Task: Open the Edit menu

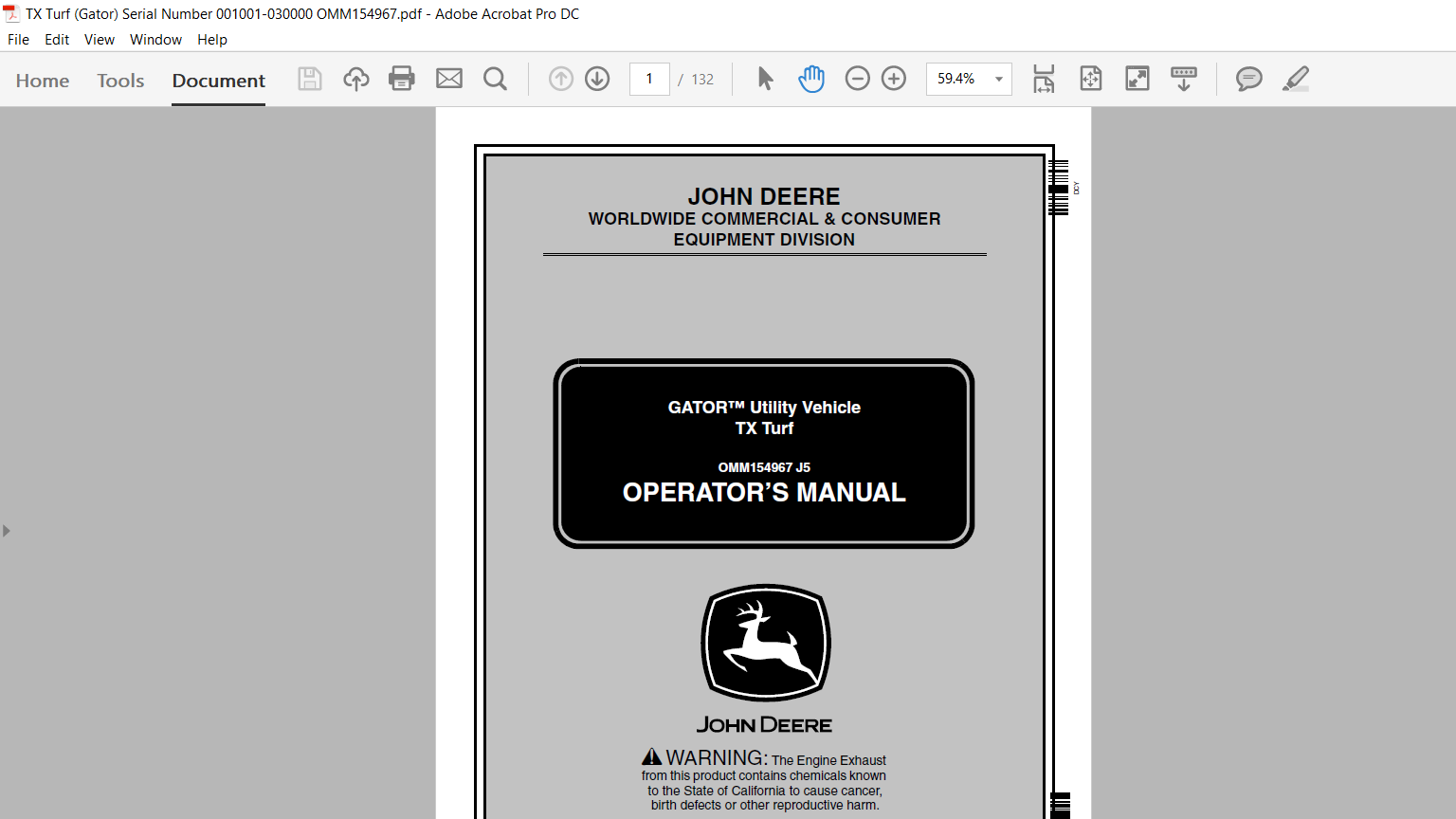Action: coord(57,39)
